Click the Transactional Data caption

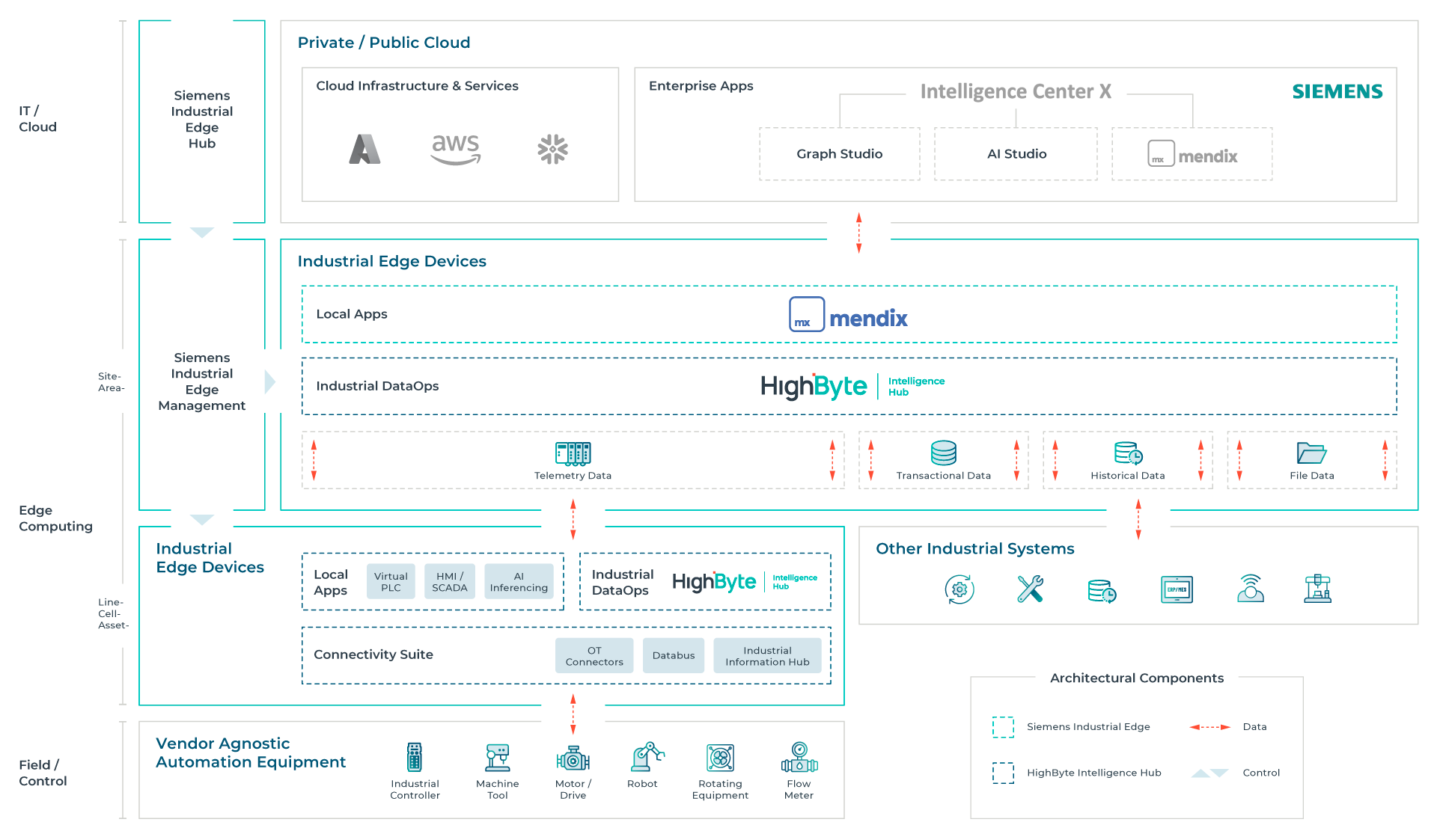point(943,476)
